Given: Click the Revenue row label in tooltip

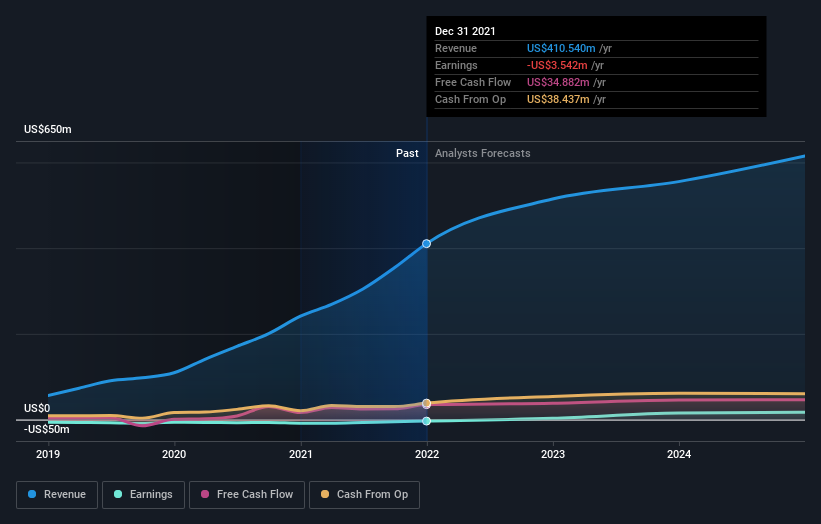Looking at the screenshot, I should (456, 48).
